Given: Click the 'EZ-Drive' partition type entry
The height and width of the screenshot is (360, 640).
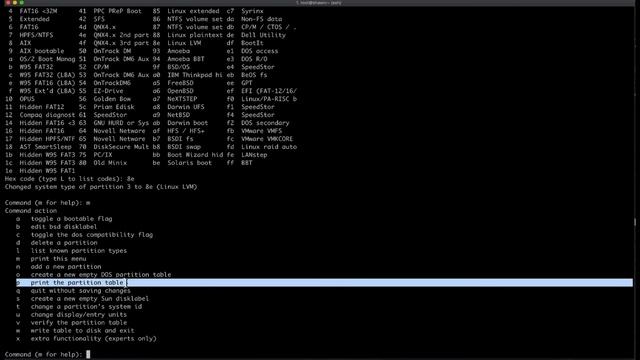Looking at the screenshot, I should 108,91.
